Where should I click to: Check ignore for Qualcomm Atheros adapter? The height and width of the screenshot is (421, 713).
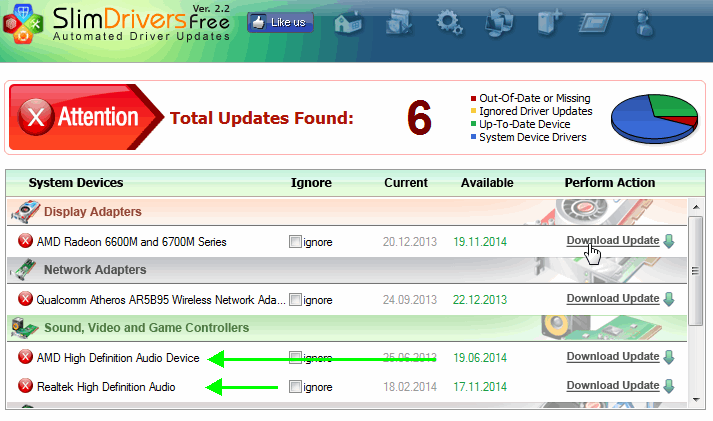295,300
